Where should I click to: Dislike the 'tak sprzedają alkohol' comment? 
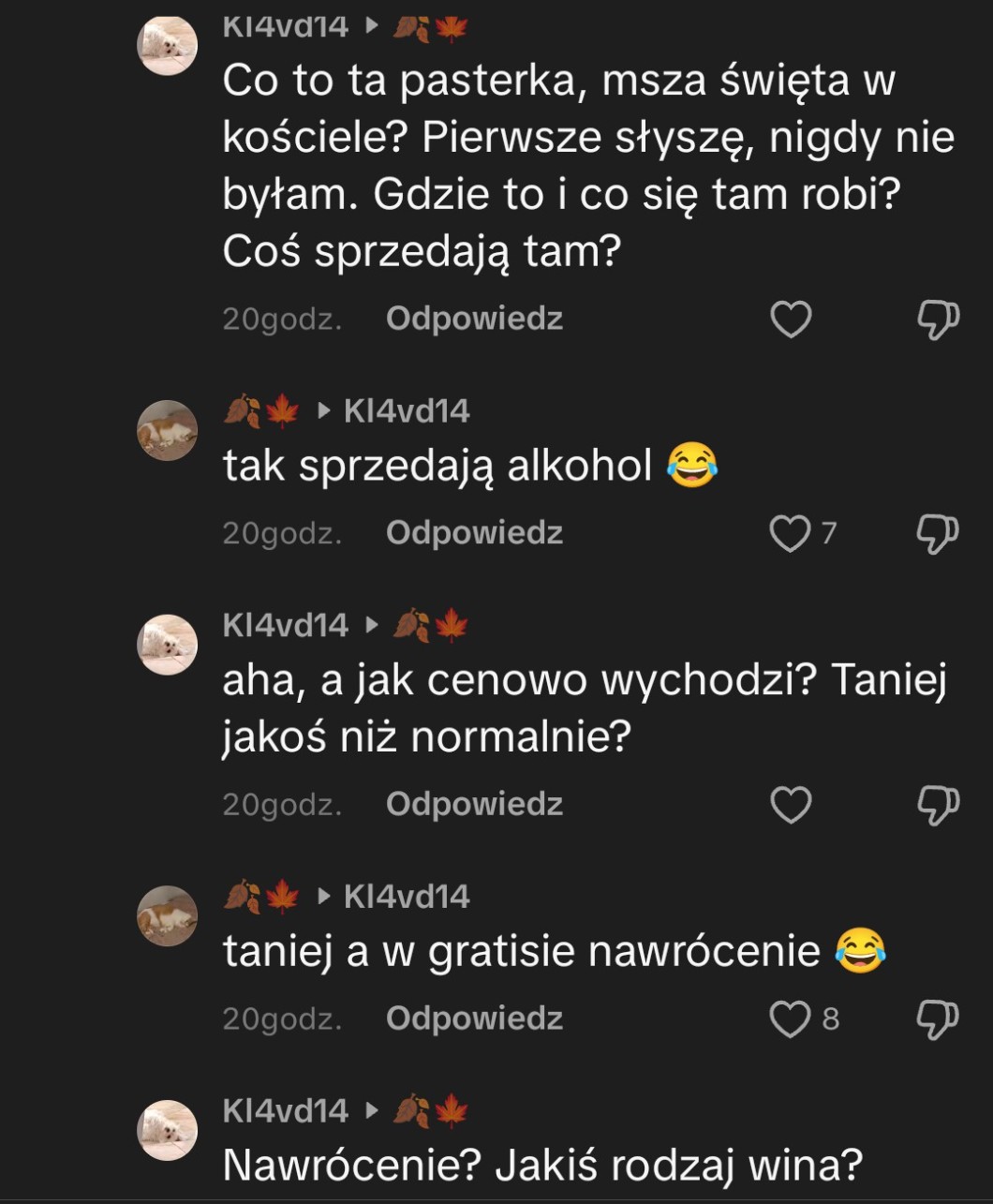937,533
